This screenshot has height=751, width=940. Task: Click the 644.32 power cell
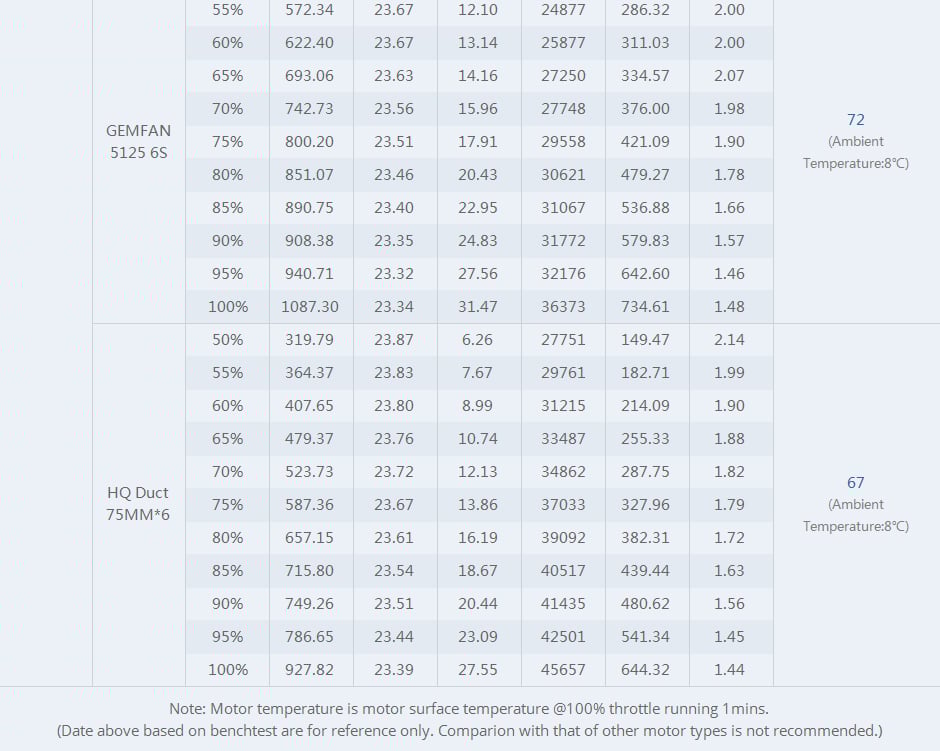tap(647, 670)
